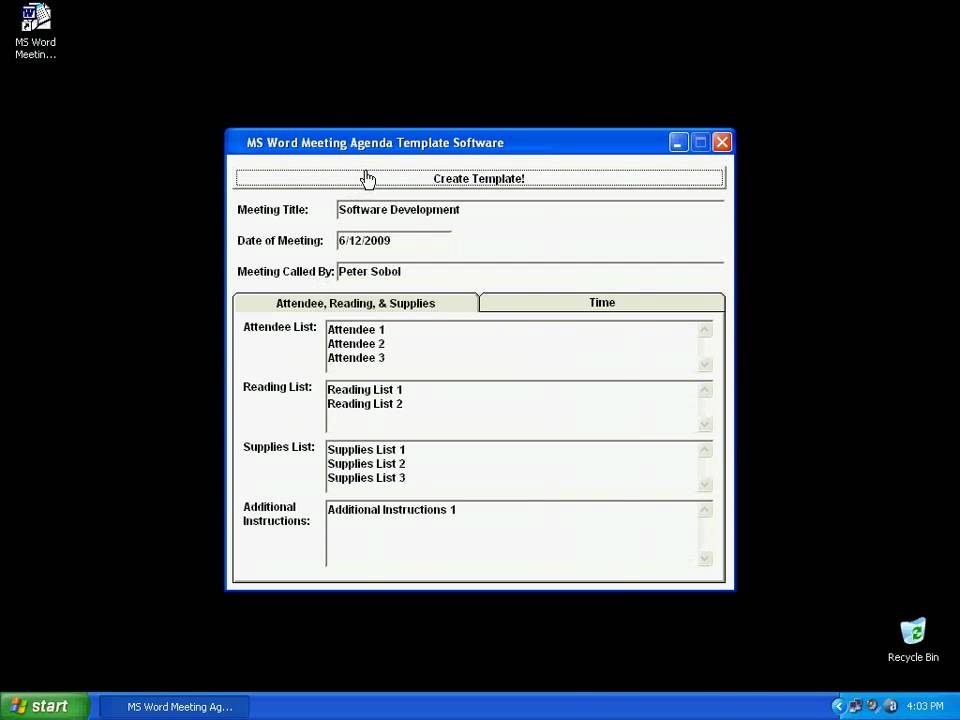Close the Meeting Agenda Template Software window
This screenshot has height=720, width=960.
point(722,143)
